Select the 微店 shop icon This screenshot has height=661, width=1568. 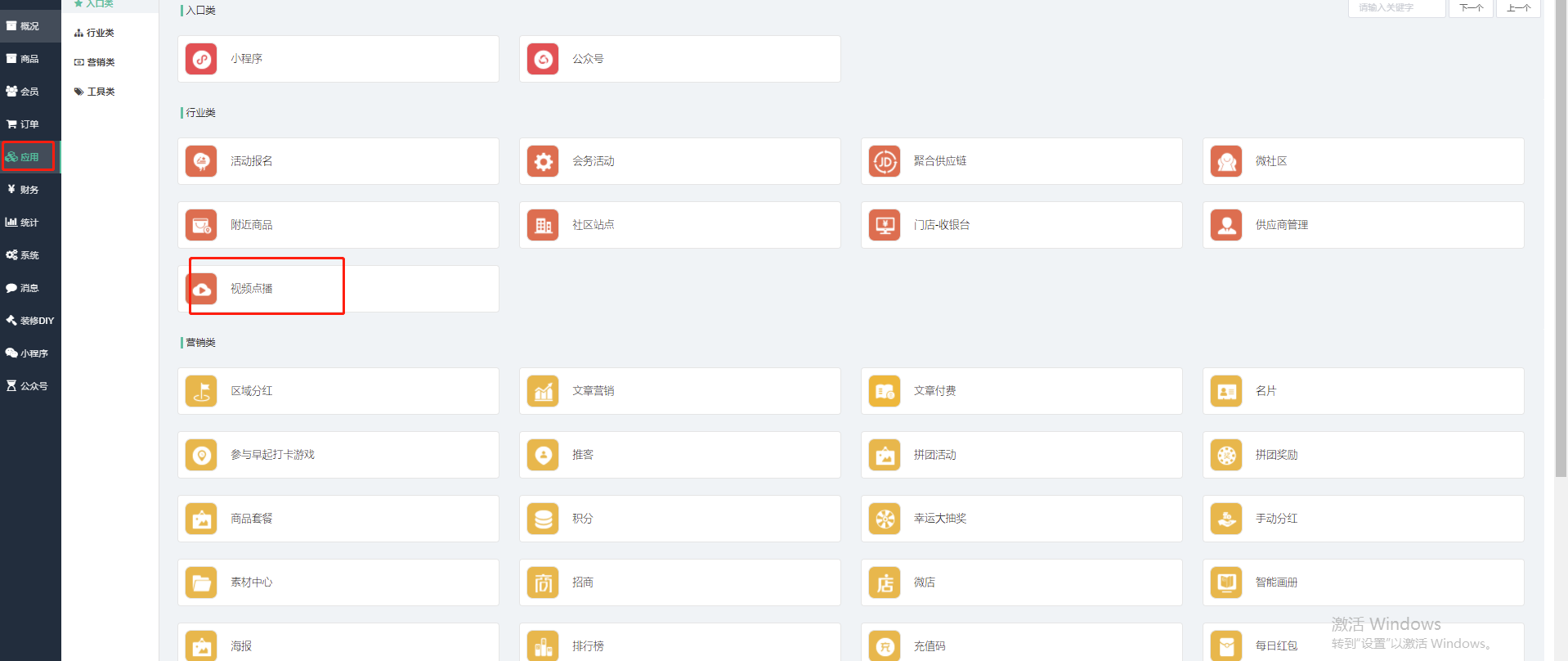(885, 582)
